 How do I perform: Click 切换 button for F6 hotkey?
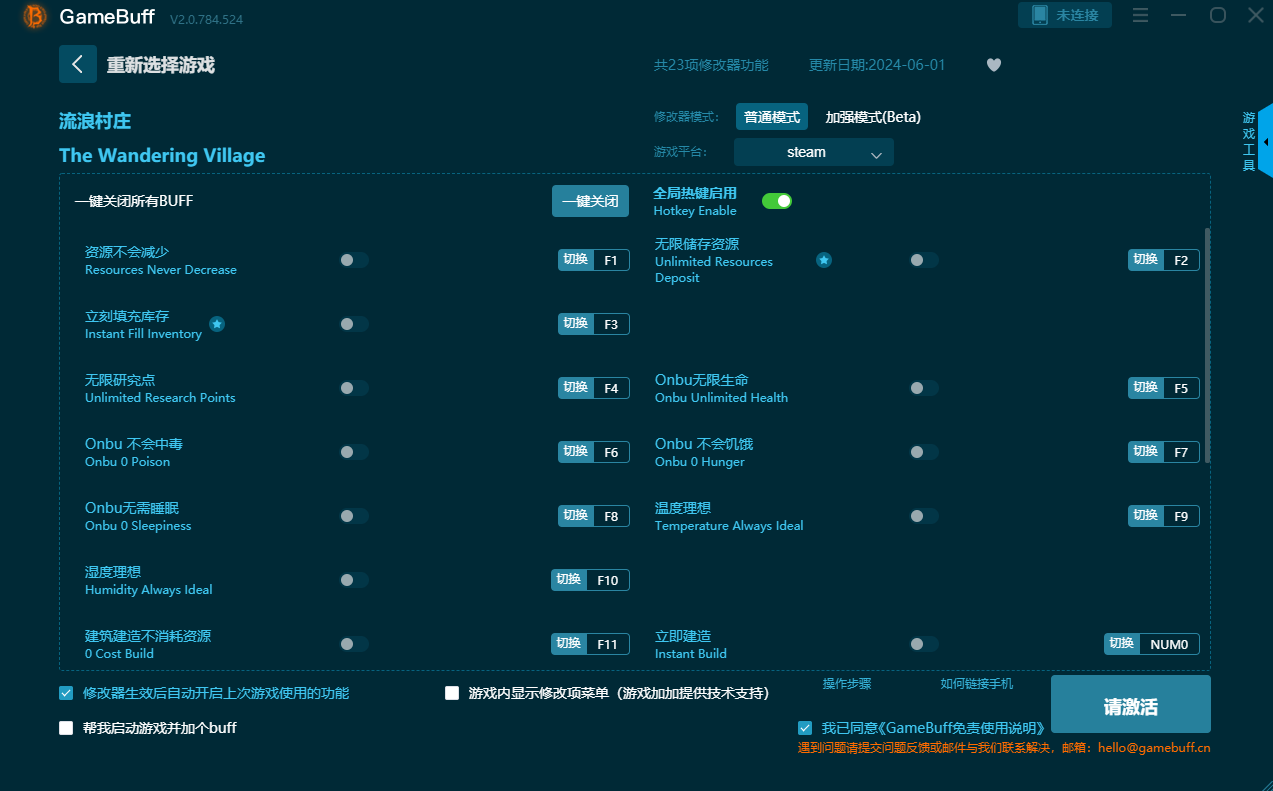click(x=576, y=452)
